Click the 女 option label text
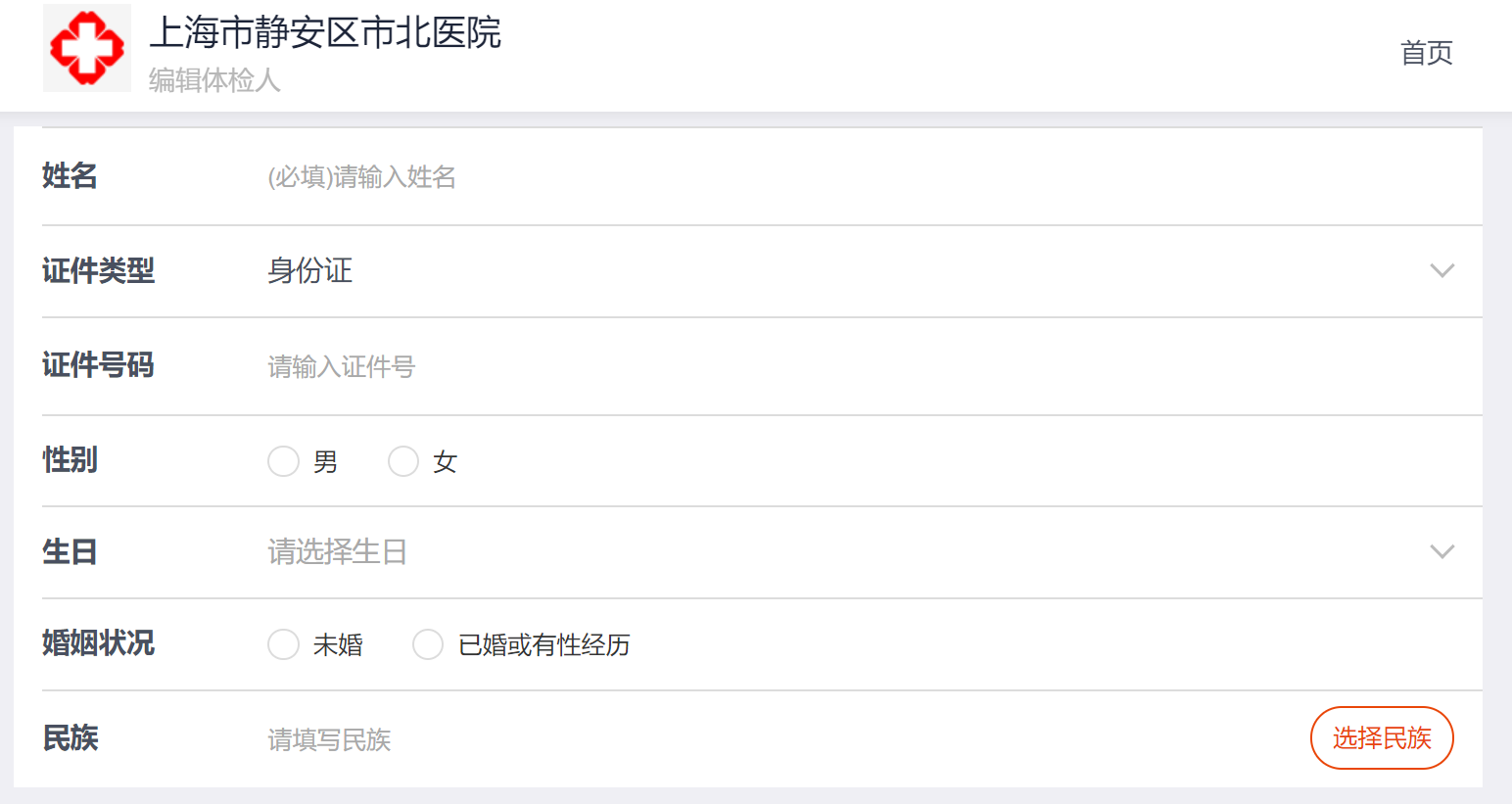Image resolution: width=1512 pixels, height=804 pixels. [x=446, y=462]
